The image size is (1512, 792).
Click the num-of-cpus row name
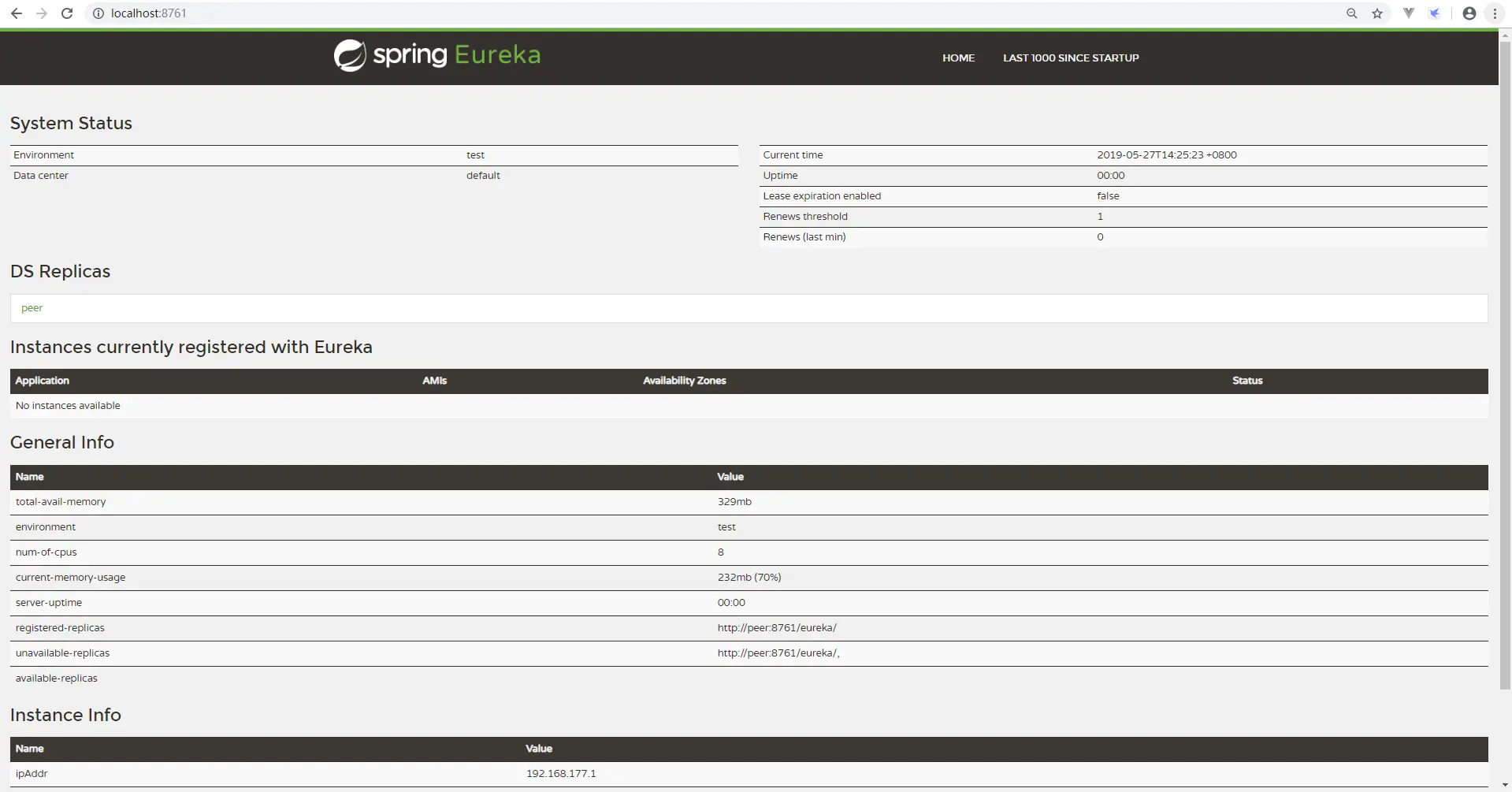click(x=46, y=552)
